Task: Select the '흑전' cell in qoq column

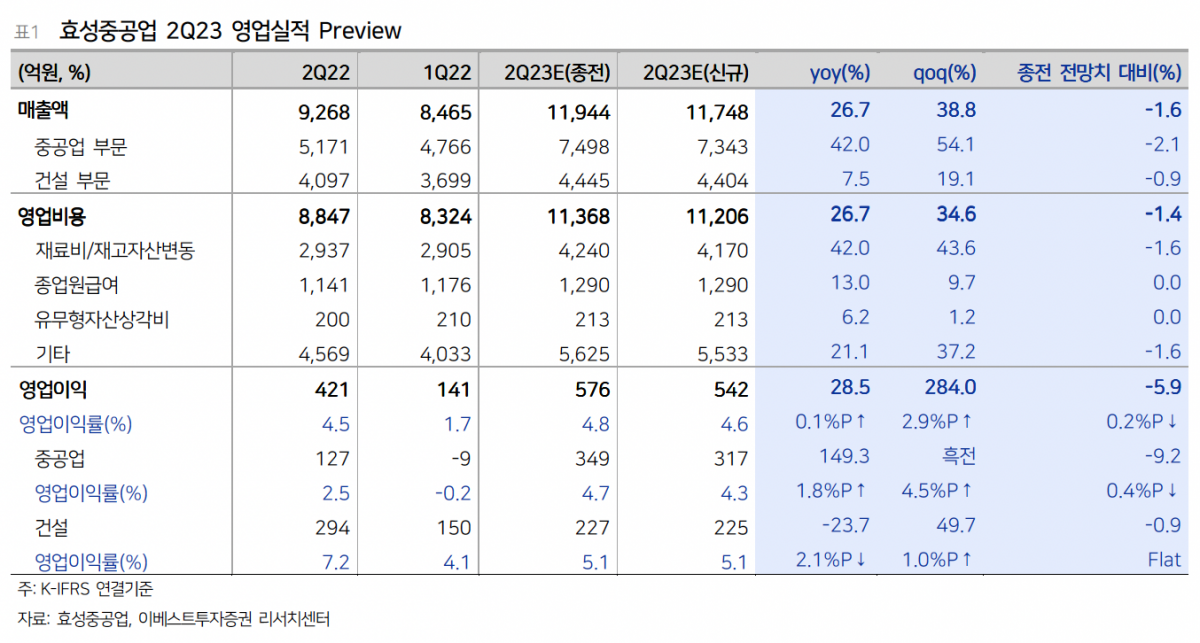Action: coord(956,457)
